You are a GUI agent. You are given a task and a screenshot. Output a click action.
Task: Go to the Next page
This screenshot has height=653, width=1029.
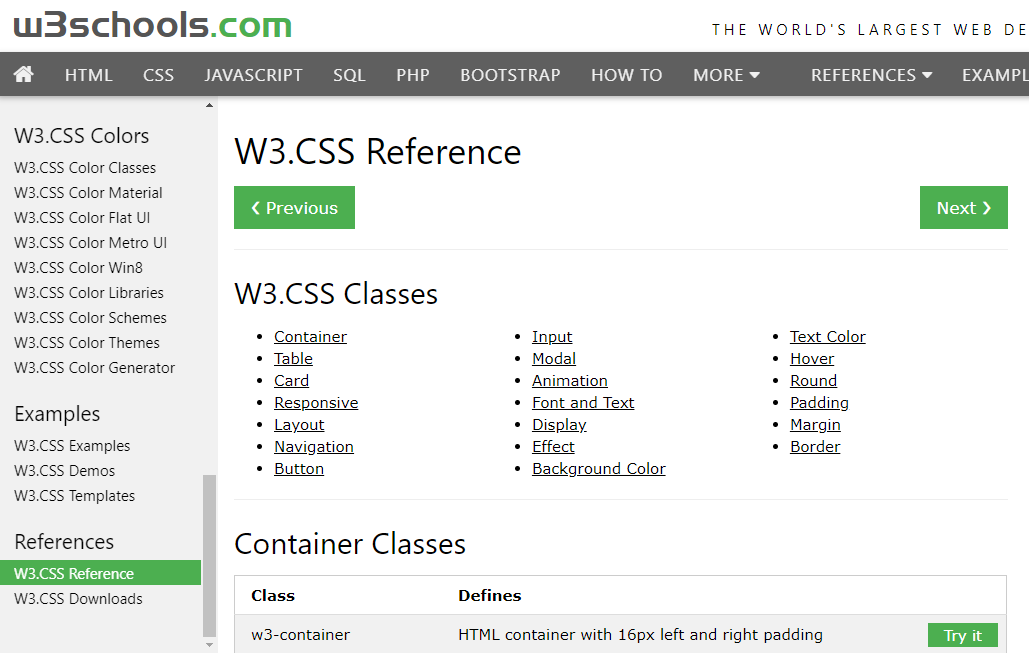pyautogui.click(x=963, y=208)
